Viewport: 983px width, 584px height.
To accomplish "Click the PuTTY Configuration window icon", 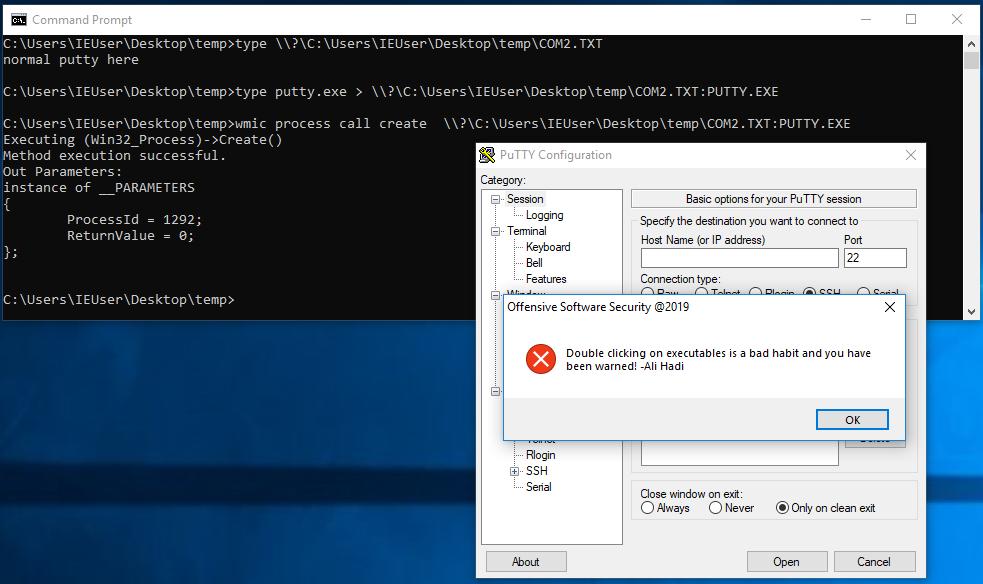I will (488, 155).
